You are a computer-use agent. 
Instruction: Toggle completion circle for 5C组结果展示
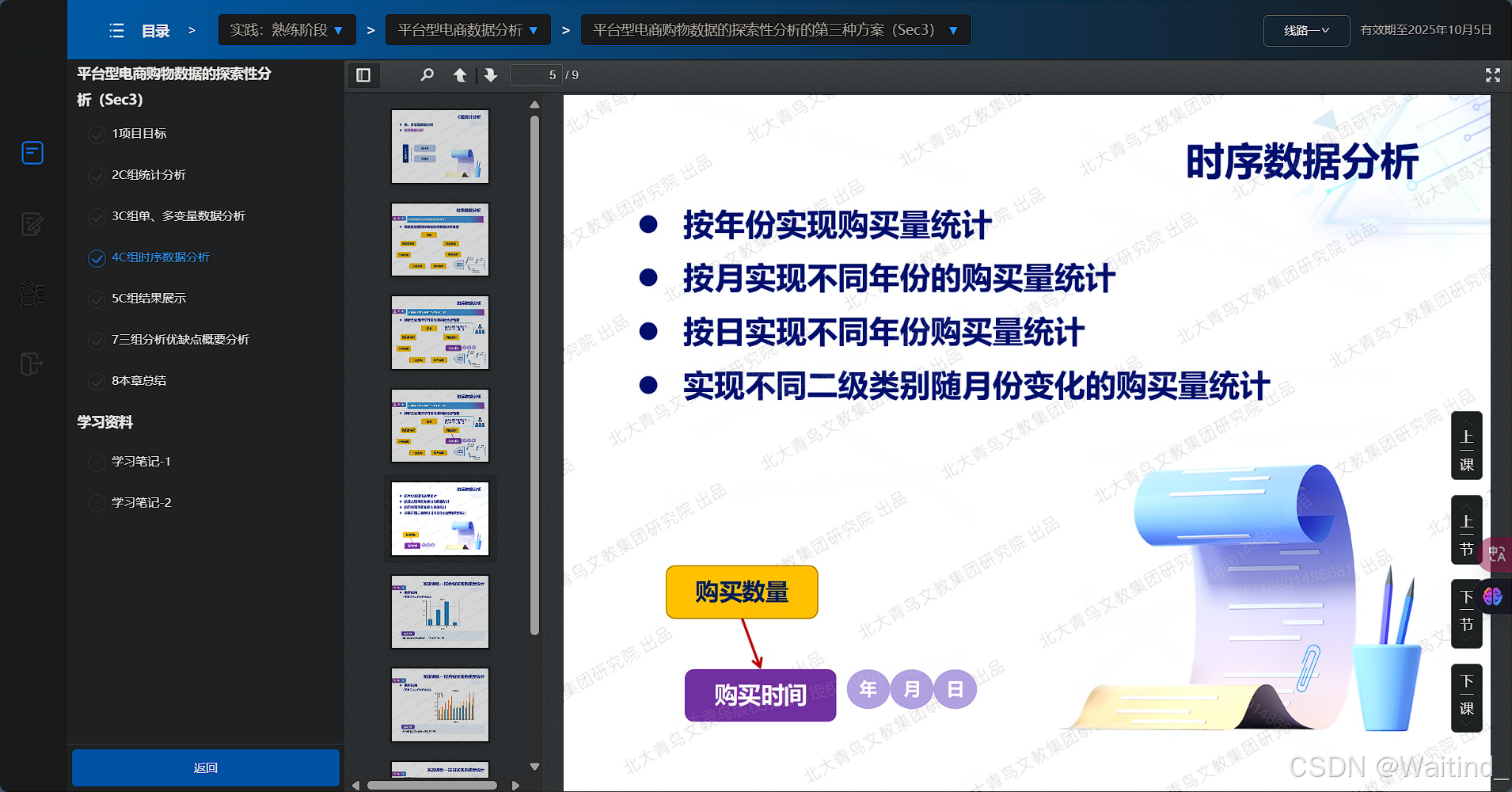pos(97,299)
